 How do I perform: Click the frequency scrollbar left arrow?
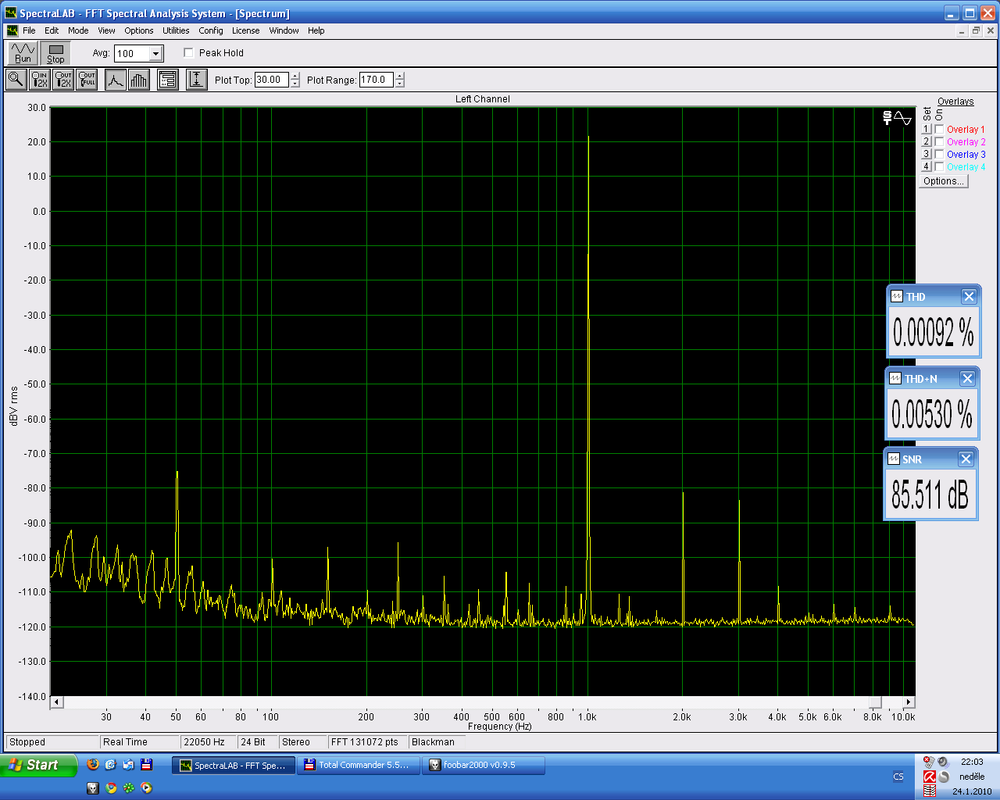point(57,702)
